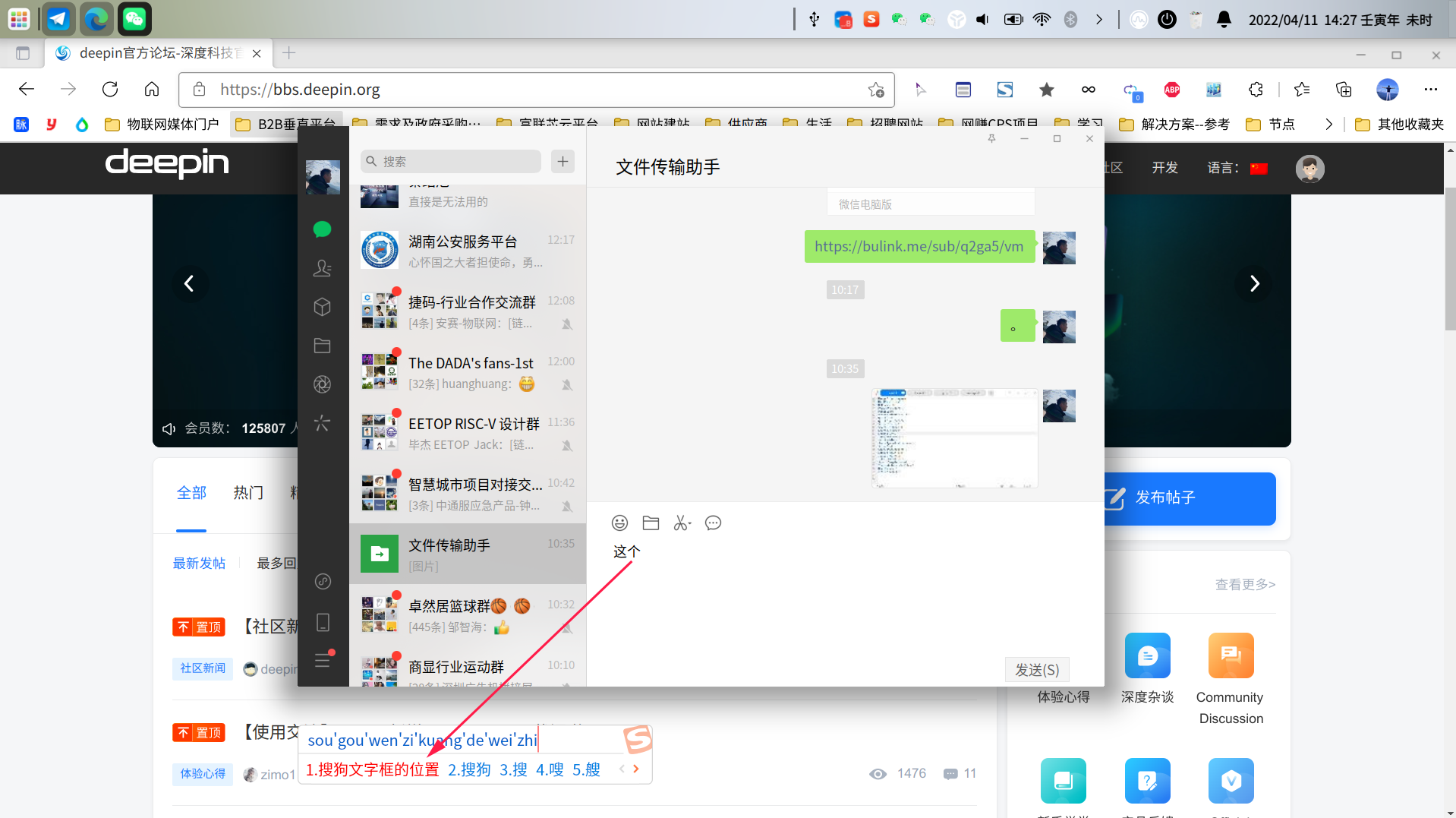Open WeChat mini programs icon

(x=323, y=582)
